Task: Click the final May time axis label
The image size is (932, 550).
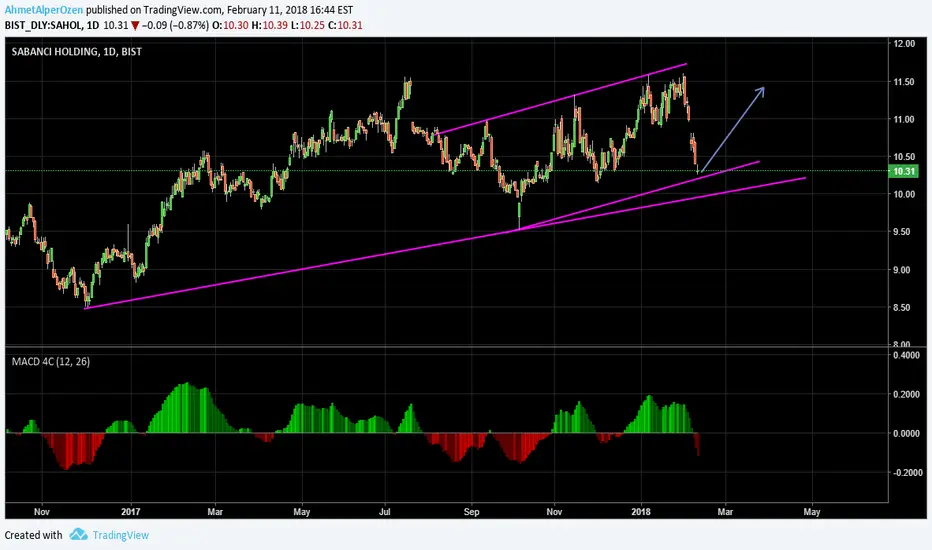Action: pos(812,511)
